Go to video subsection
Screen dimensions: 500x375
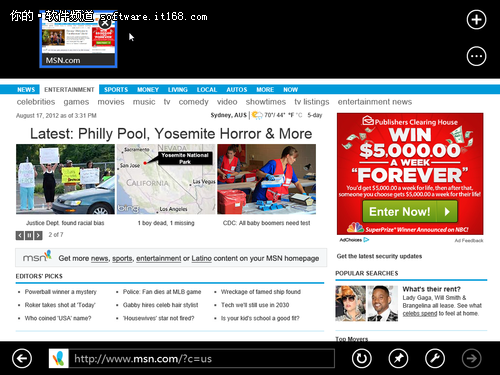[x=227, y=102]
